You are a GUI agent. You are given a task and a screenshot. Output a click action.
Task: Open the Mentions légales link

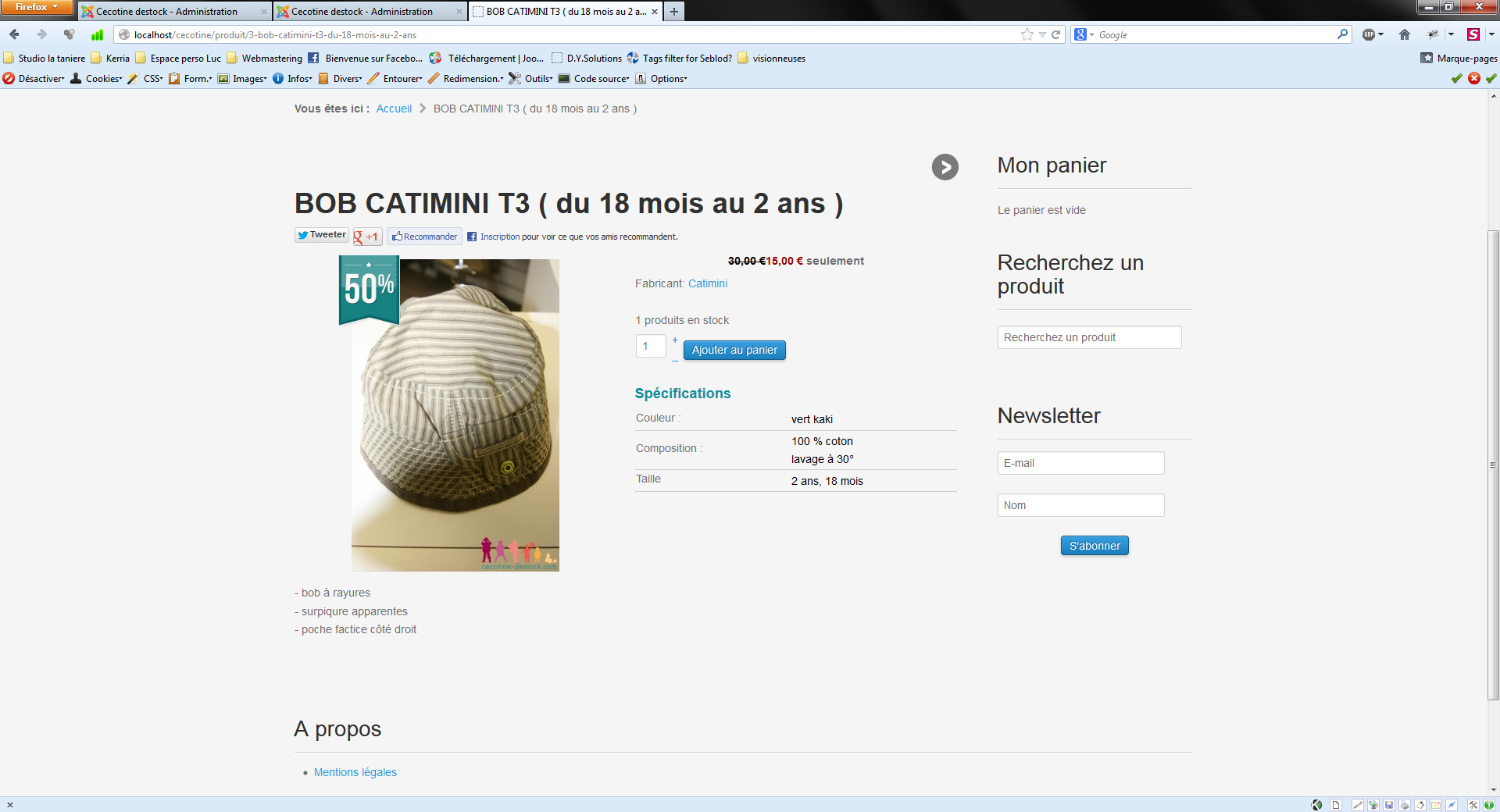tap(355, 772)
